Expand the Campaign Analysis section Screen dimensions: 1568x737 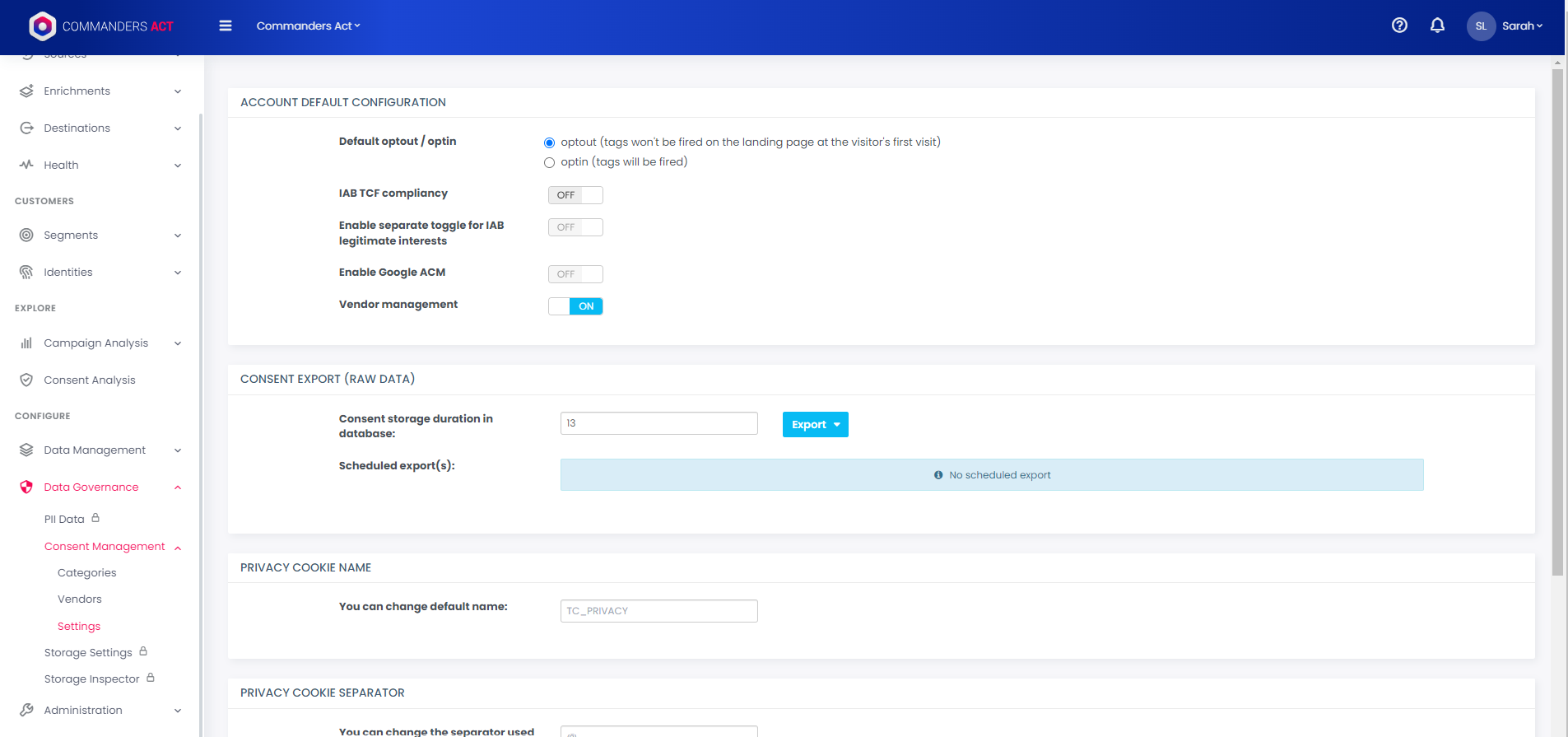(x=96, y=343)
